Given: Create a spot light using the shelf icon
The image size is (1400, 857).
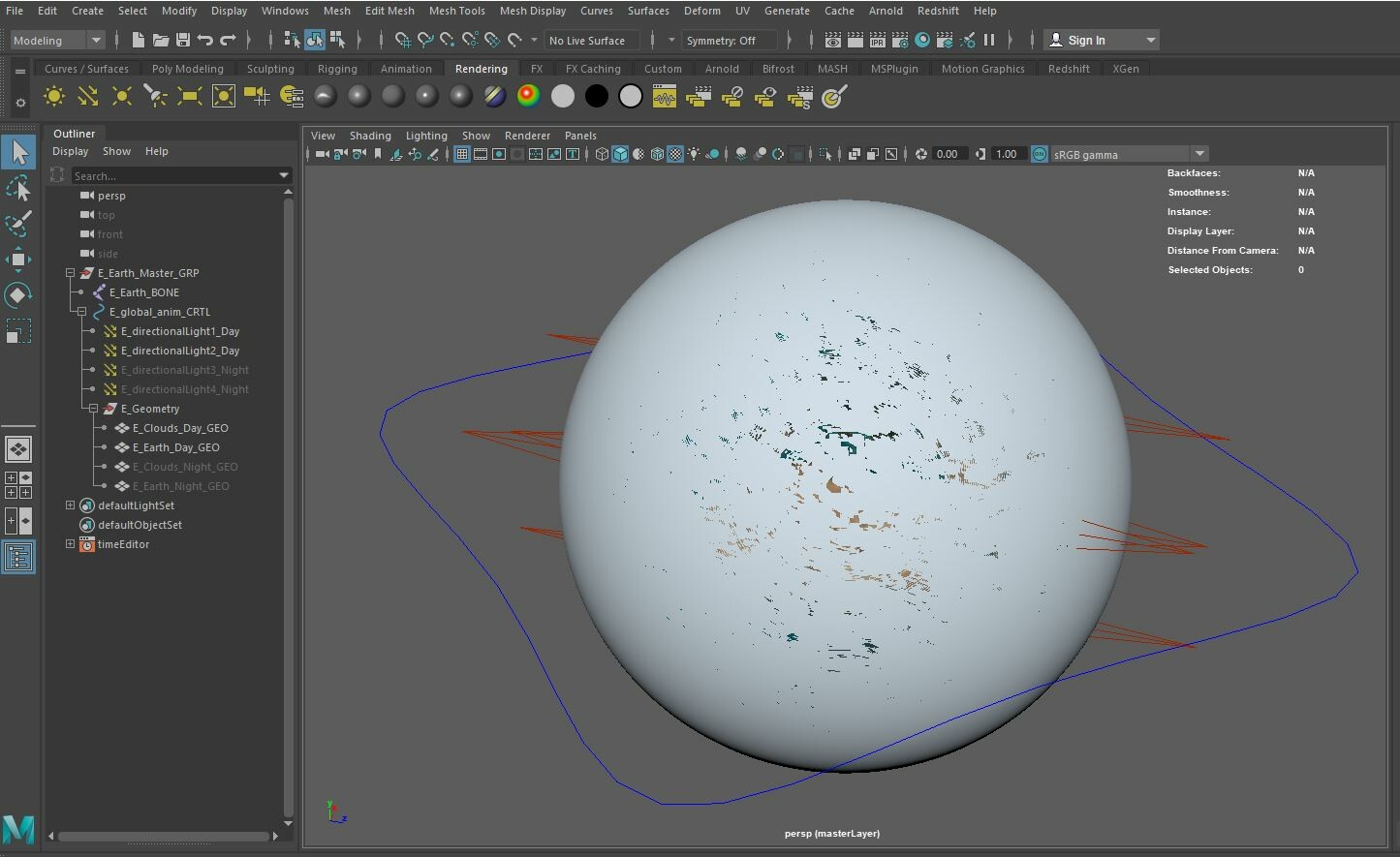Looking at the screenshot, I should 155,96.
